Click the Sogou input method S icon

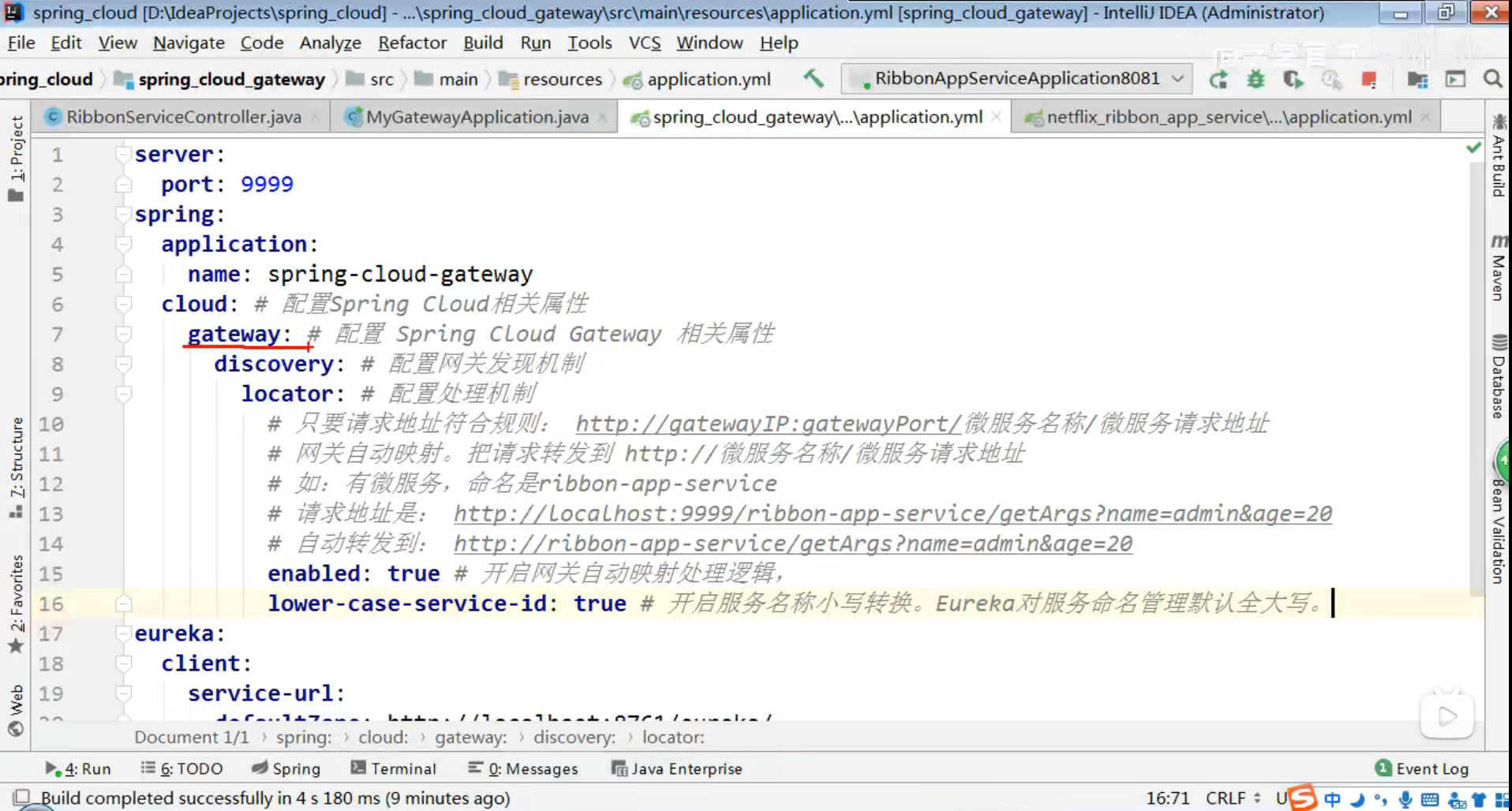tap(1303, 798)
